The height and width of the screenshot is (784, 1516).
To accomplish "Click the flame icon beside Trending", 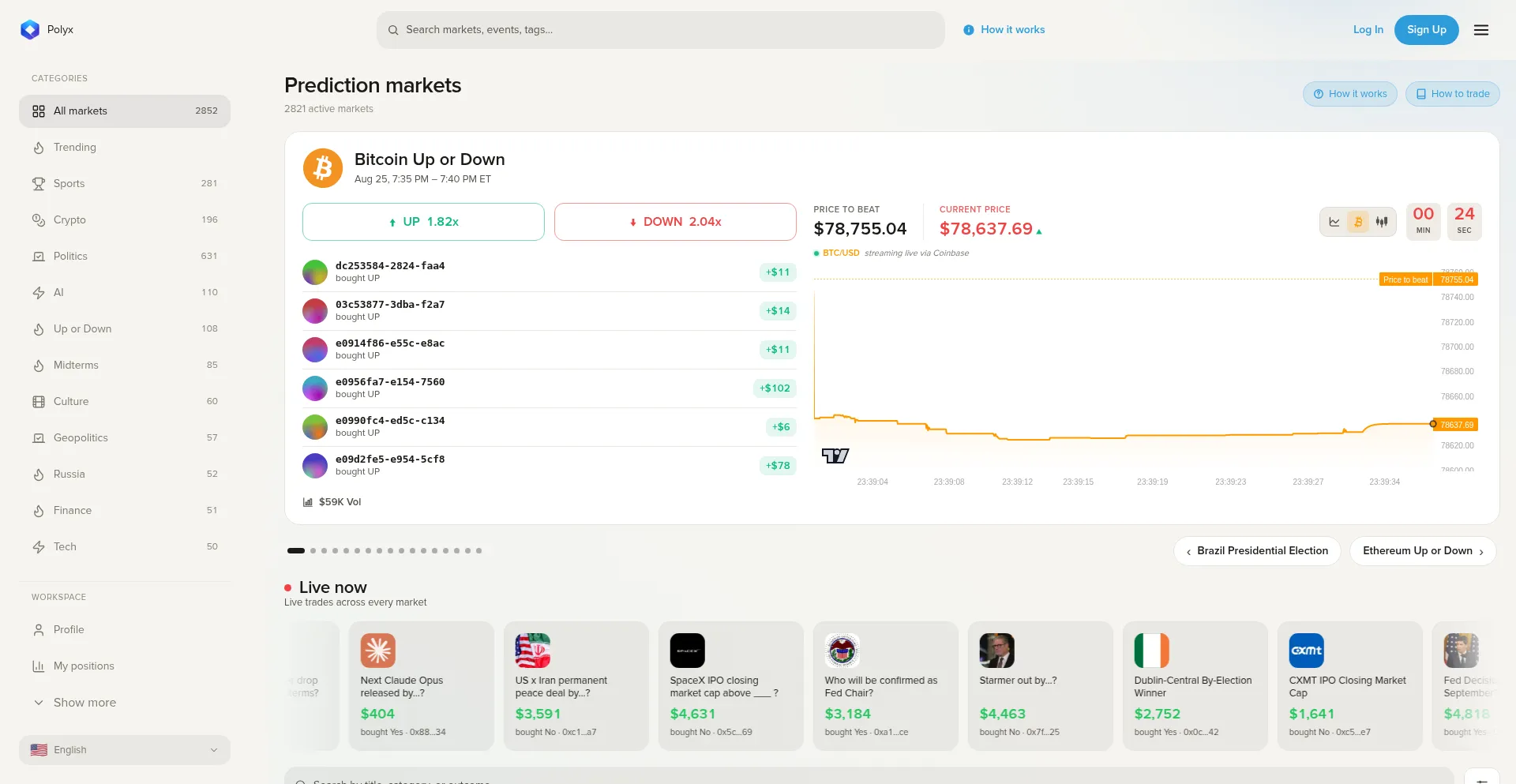I will [x=39, y=148].
